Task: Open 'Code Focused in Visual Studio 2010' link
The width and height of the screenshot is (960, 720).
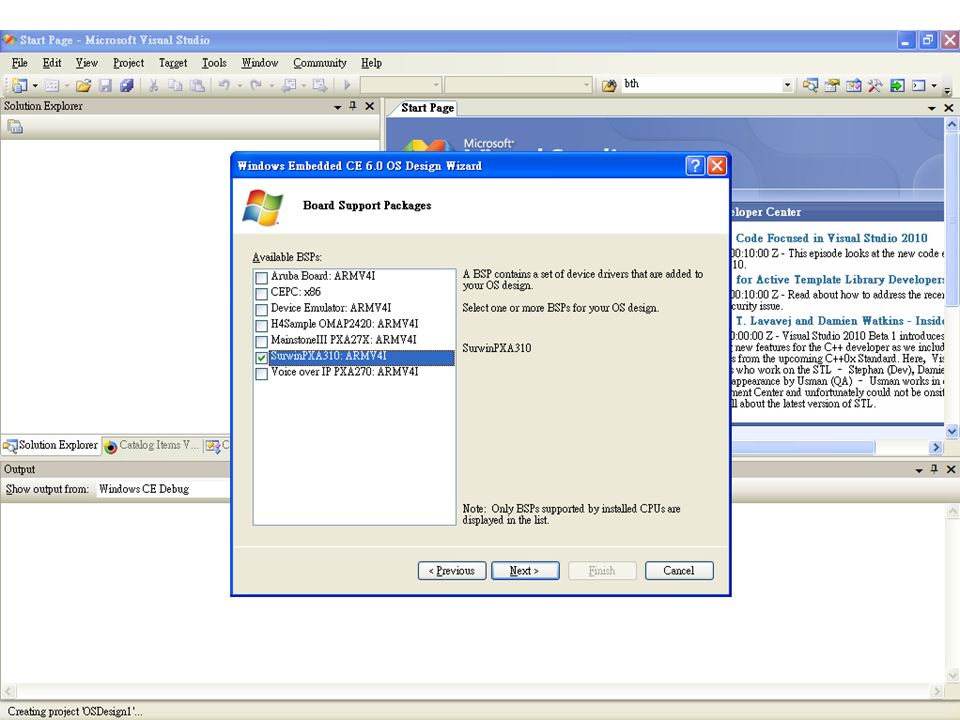Action: (x=831, y=238)
